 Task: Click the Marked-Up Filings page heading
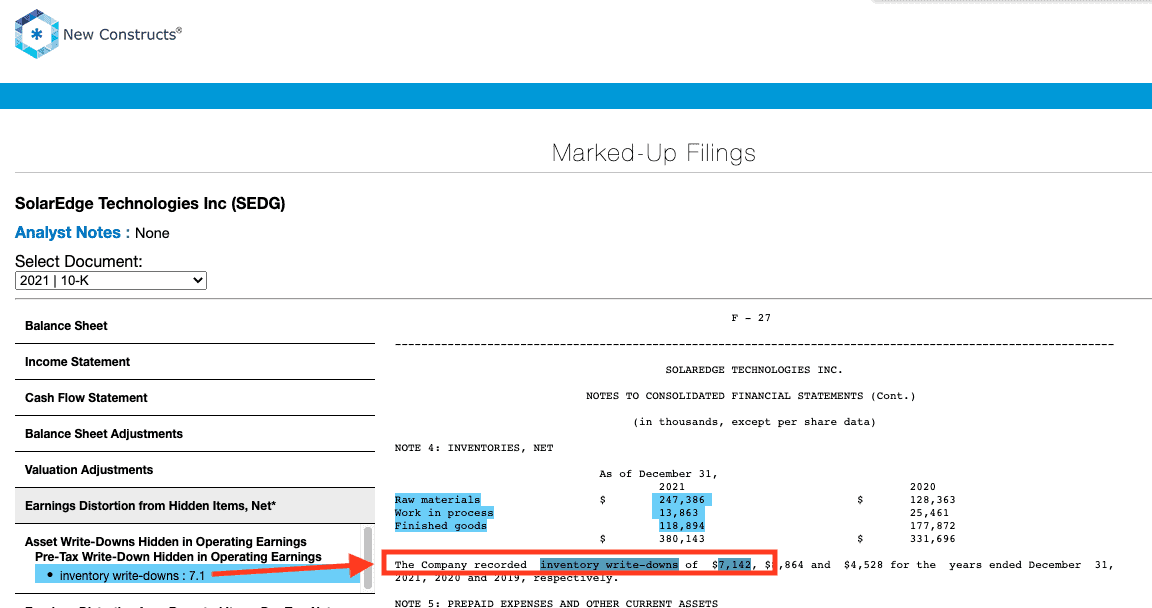(x=654, y=153)
